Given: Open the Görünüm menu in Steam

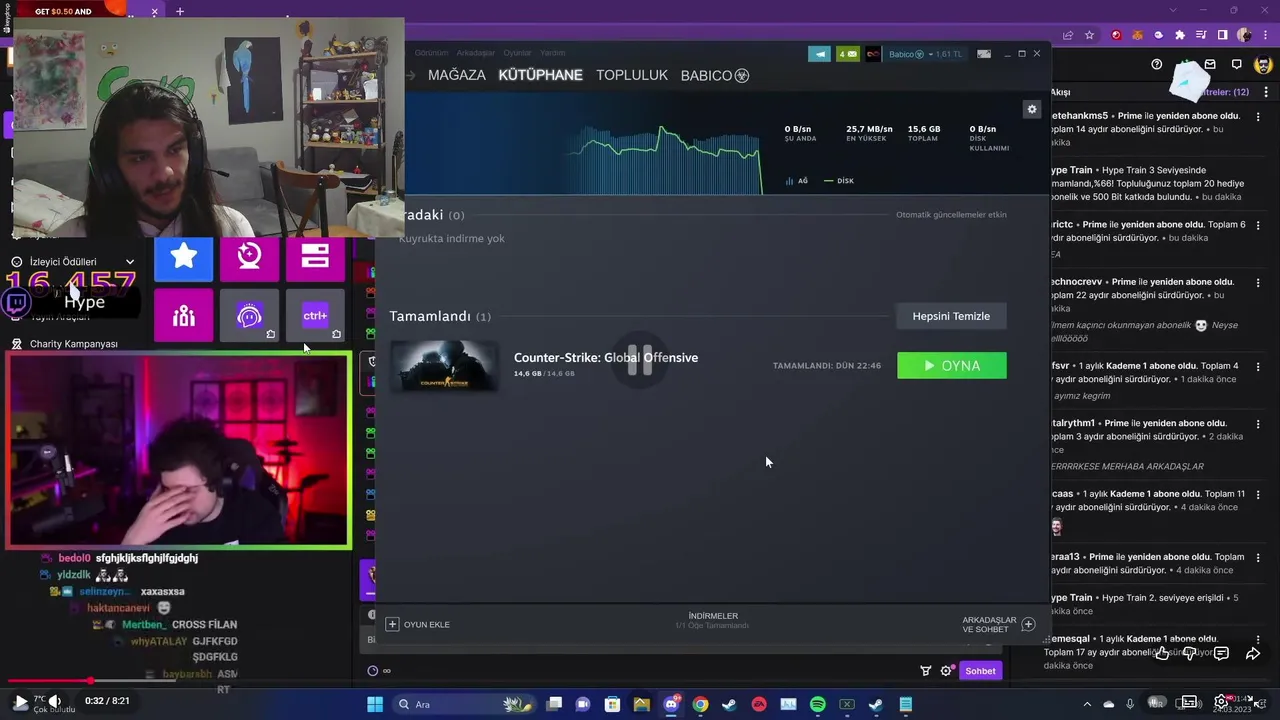Looking at the screenshot, I should 432,53.
